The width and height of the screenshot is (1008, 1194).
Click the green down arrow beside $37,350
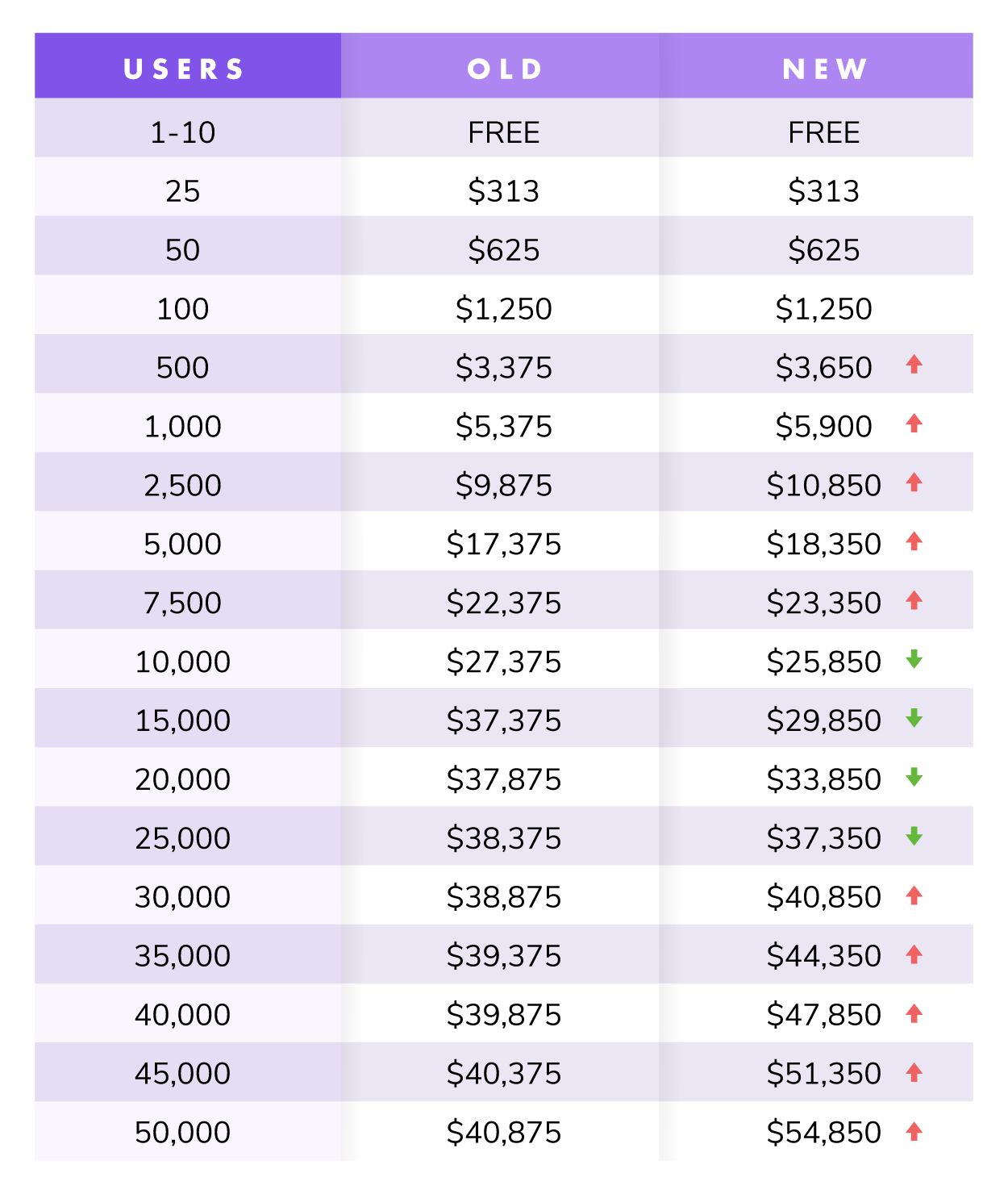click(914, 836)
